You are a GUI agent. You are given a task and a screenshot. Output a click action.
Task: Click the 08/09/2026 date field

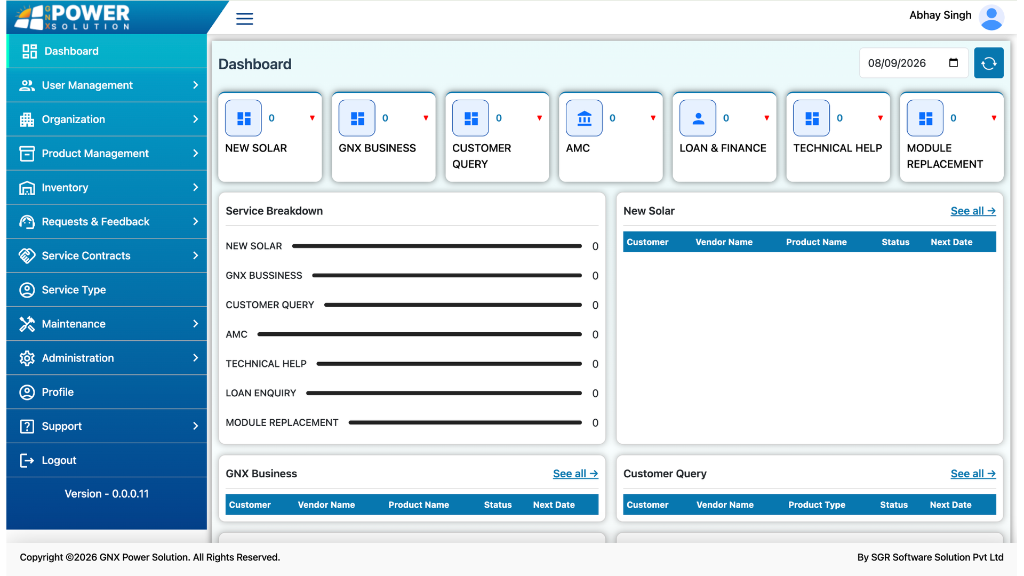913,63
